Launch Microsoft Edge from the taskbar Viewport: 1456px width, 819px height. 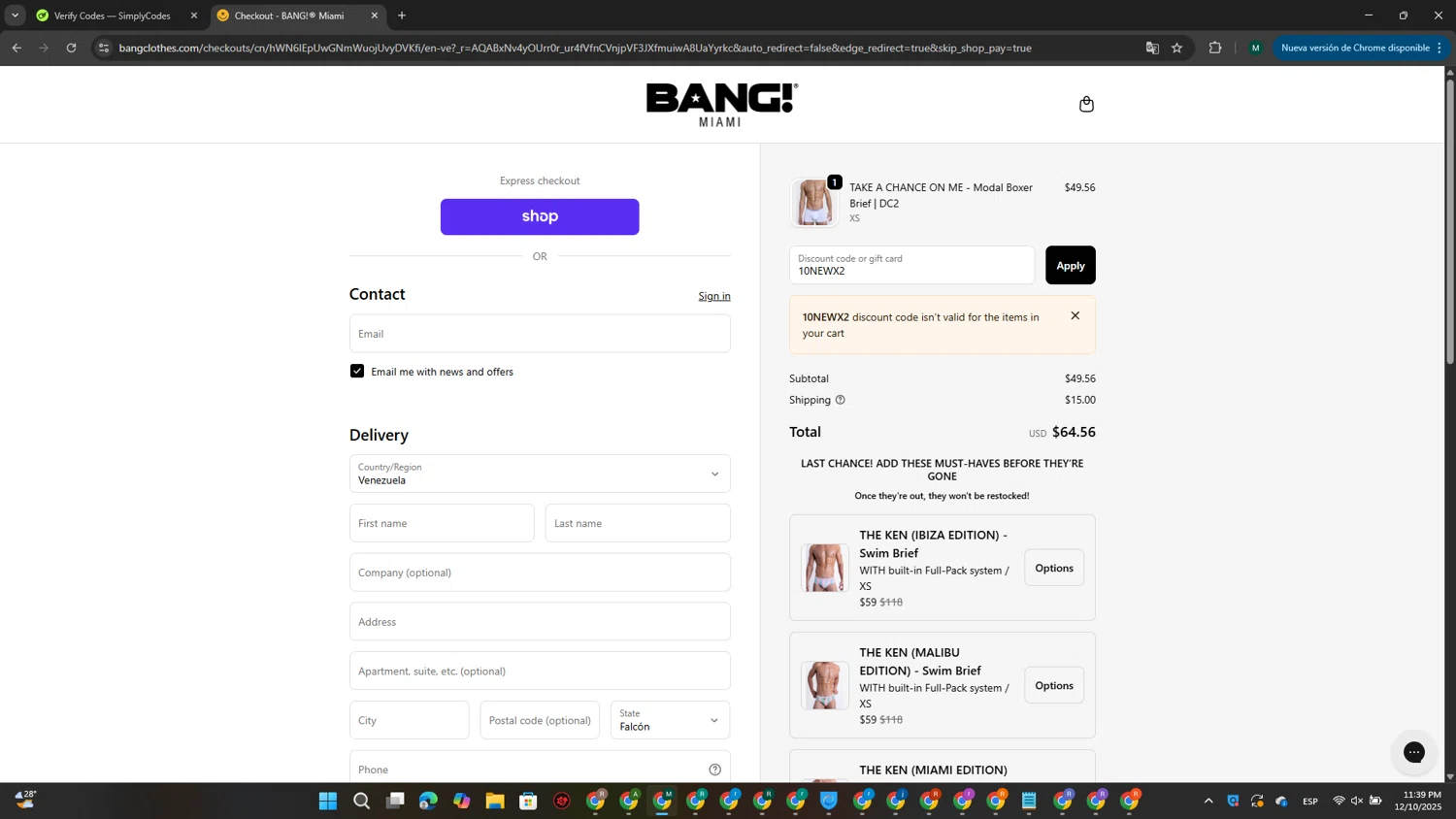click(428, 801)
